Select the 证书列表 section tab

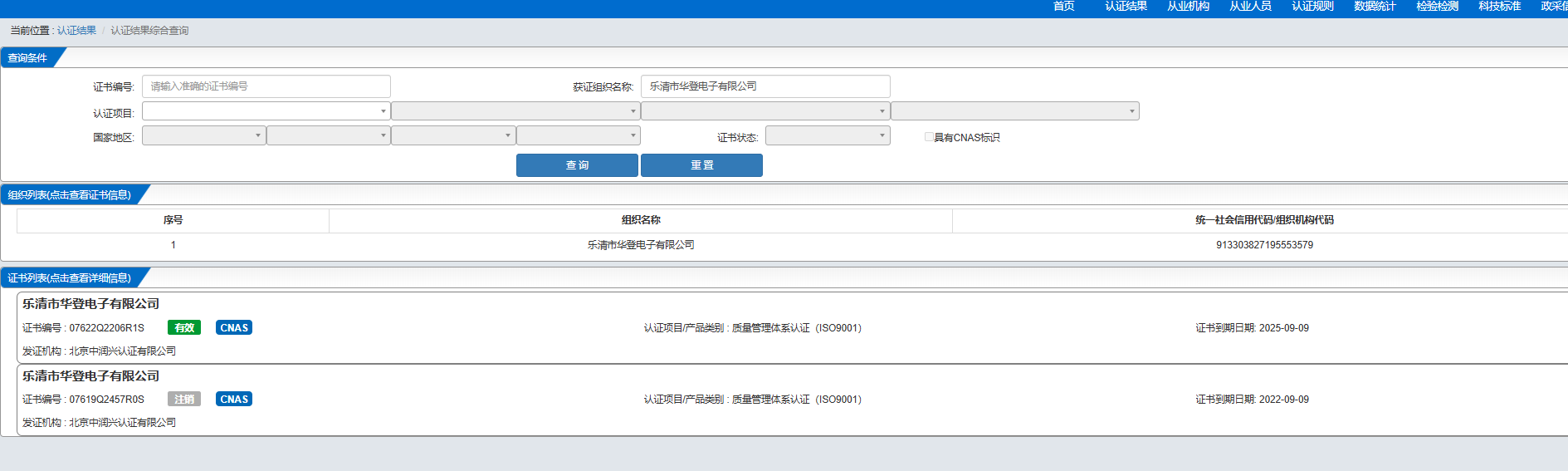(x=70, y=278)
